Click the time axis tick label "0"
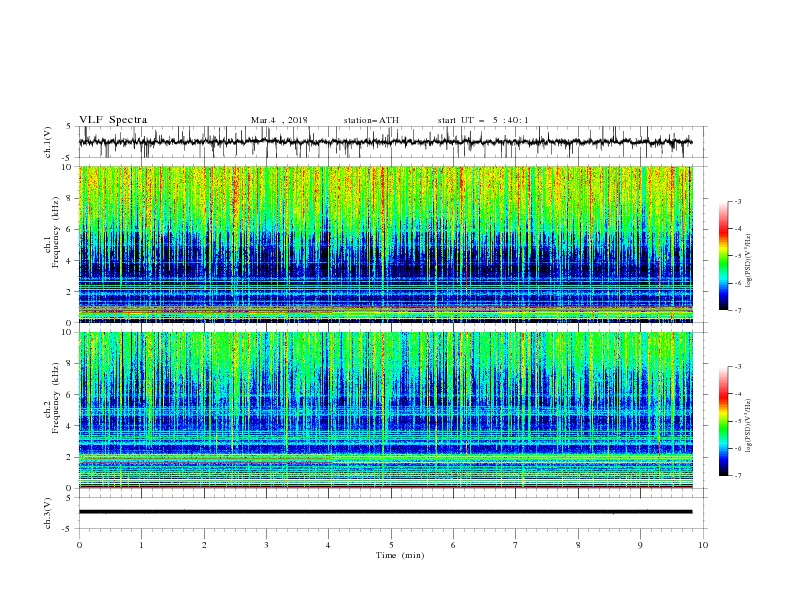Viewport: 792px width, 612px height. point(79,545)
